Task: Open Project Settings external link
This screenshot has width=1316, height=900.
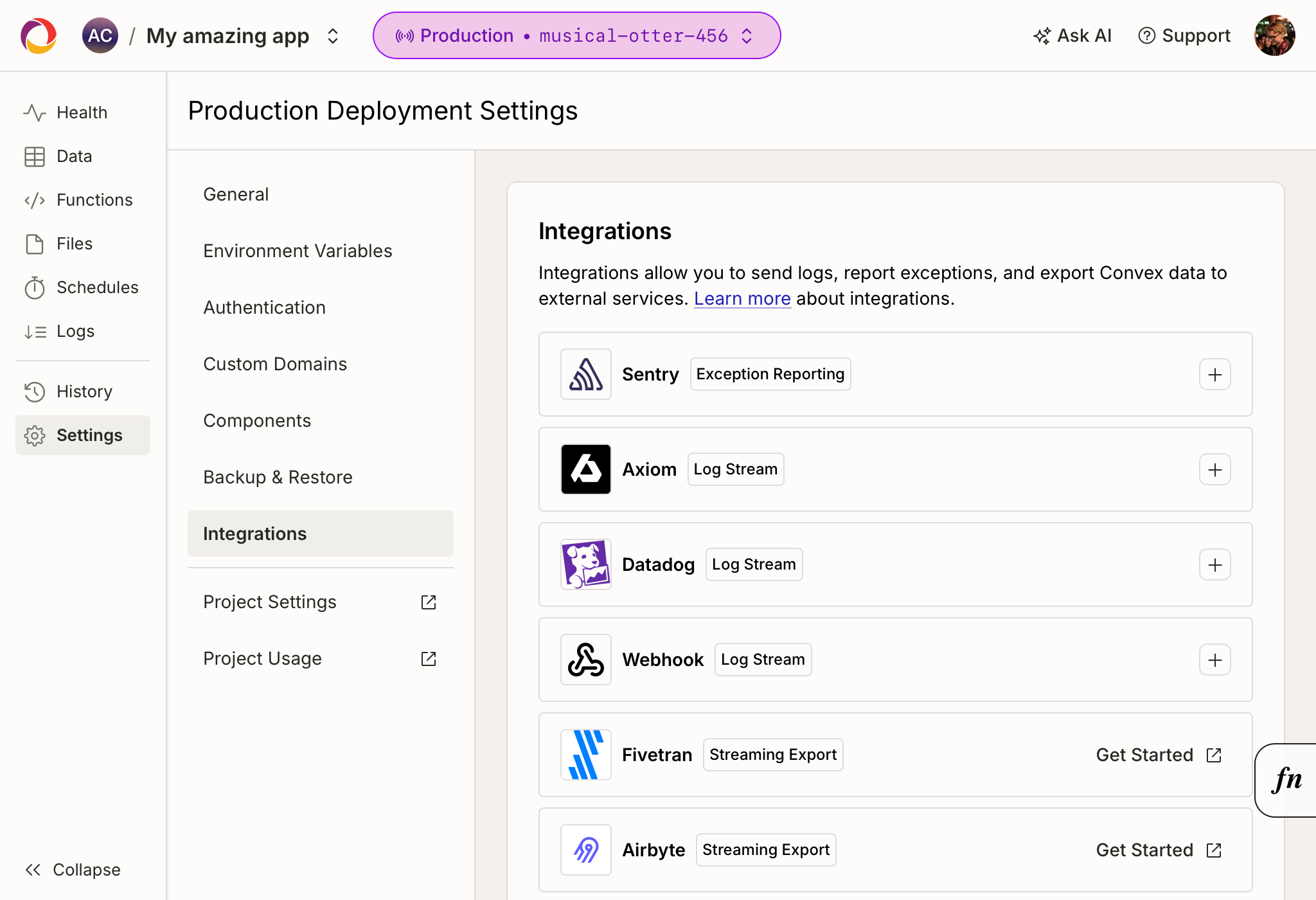Action: (x=321, y=602)
